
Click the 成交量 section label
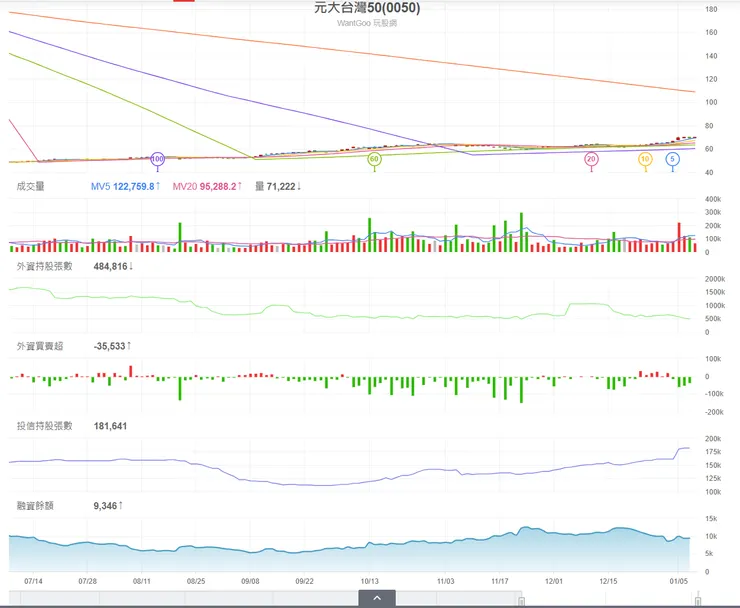(x=30, y=186)
